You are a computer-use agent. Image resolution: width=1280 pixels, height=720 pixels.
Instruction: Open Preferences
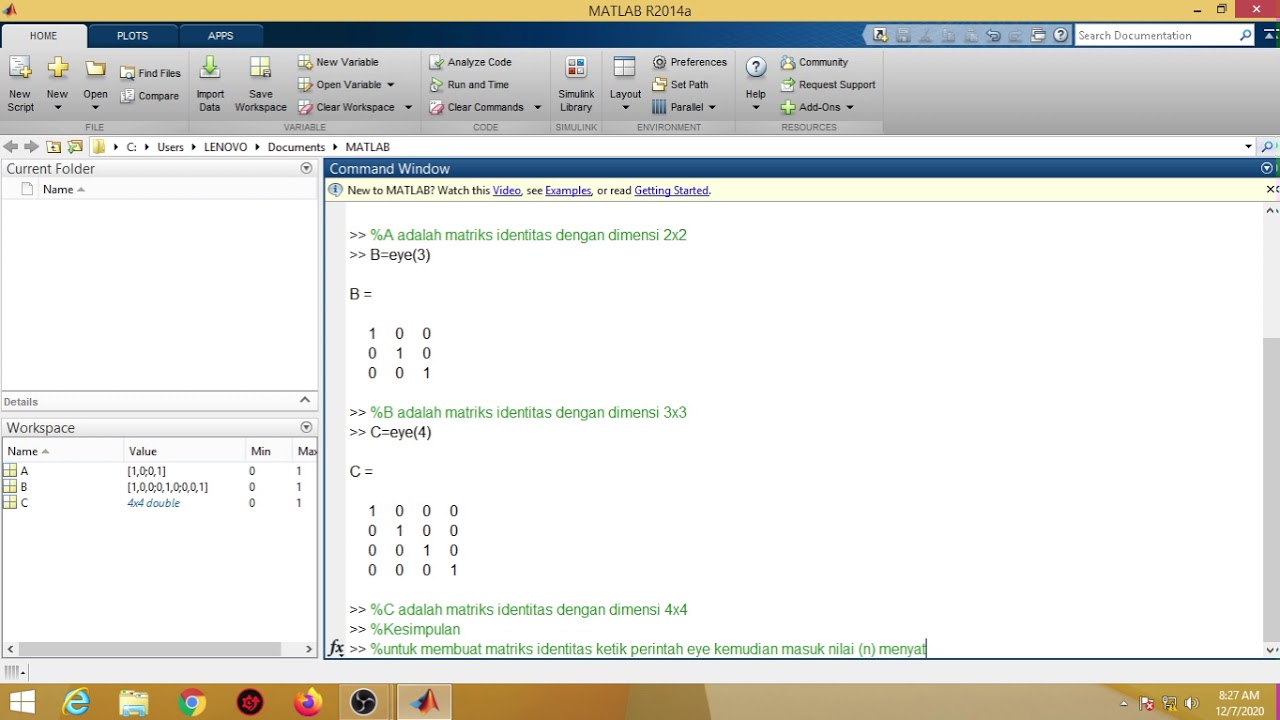point(690,62)
